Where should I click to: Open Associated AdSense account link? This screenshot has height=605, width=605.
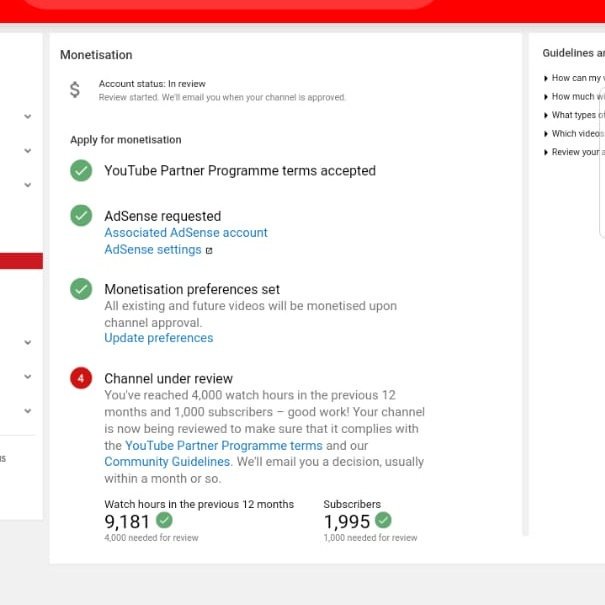tap(186, 233)
